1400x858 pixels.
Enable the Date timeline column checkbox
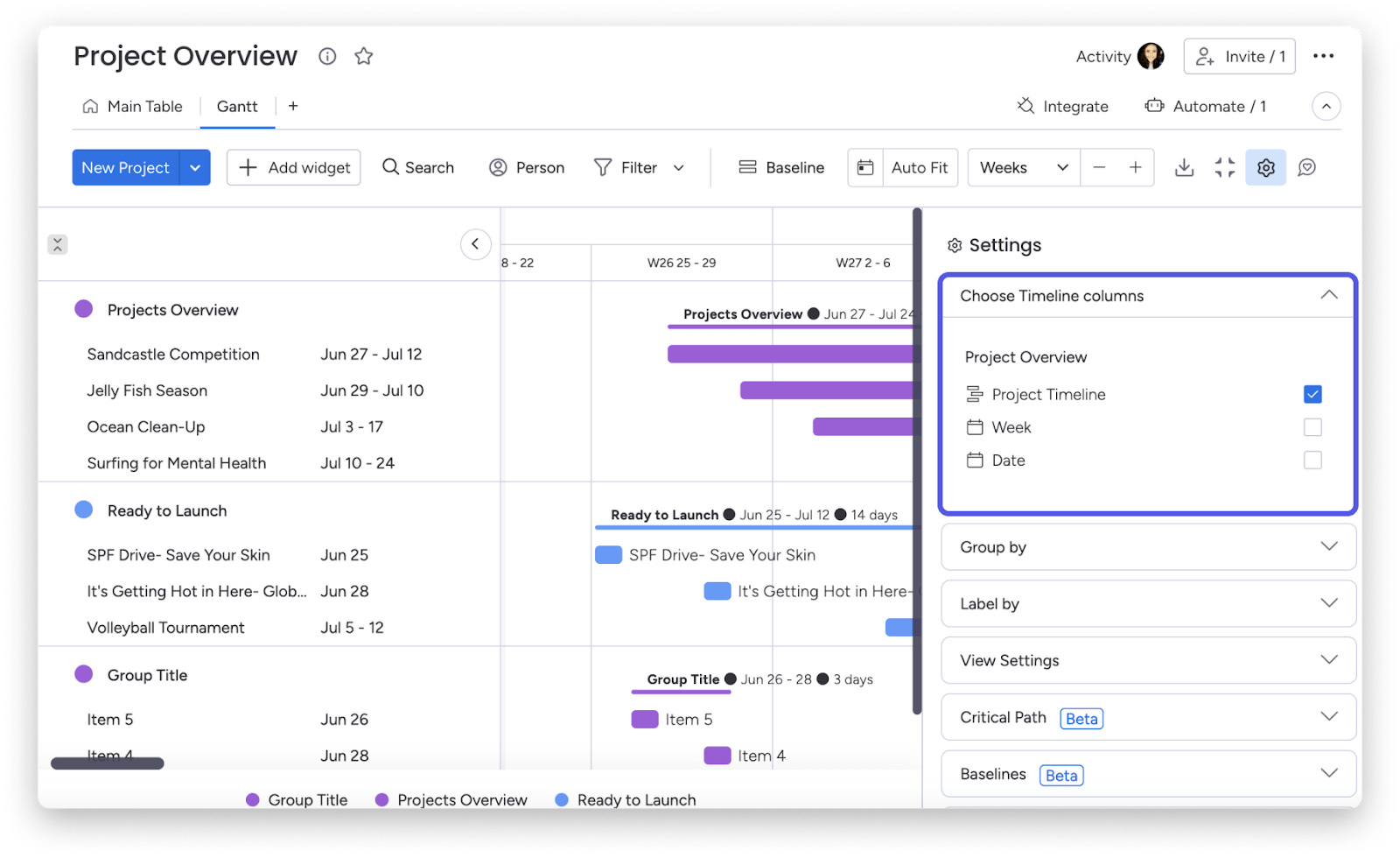[x=1312, y=460]
